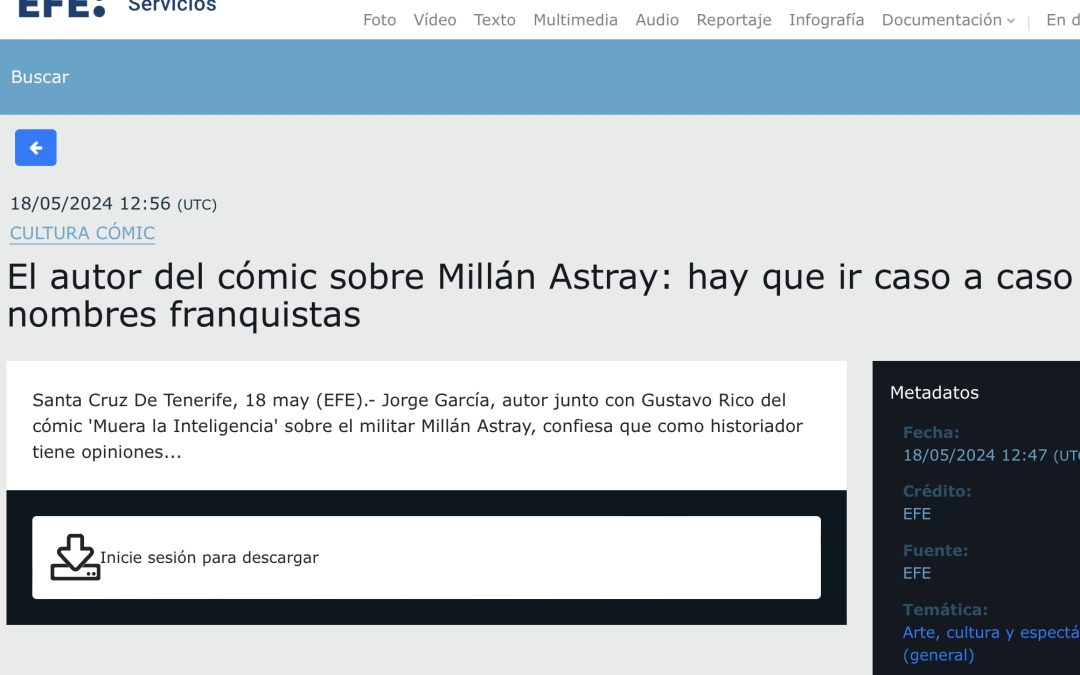Open the 'Arte, cultura y espectá...' topic link
Screen dimensions: 1080x675
(991, 643)
